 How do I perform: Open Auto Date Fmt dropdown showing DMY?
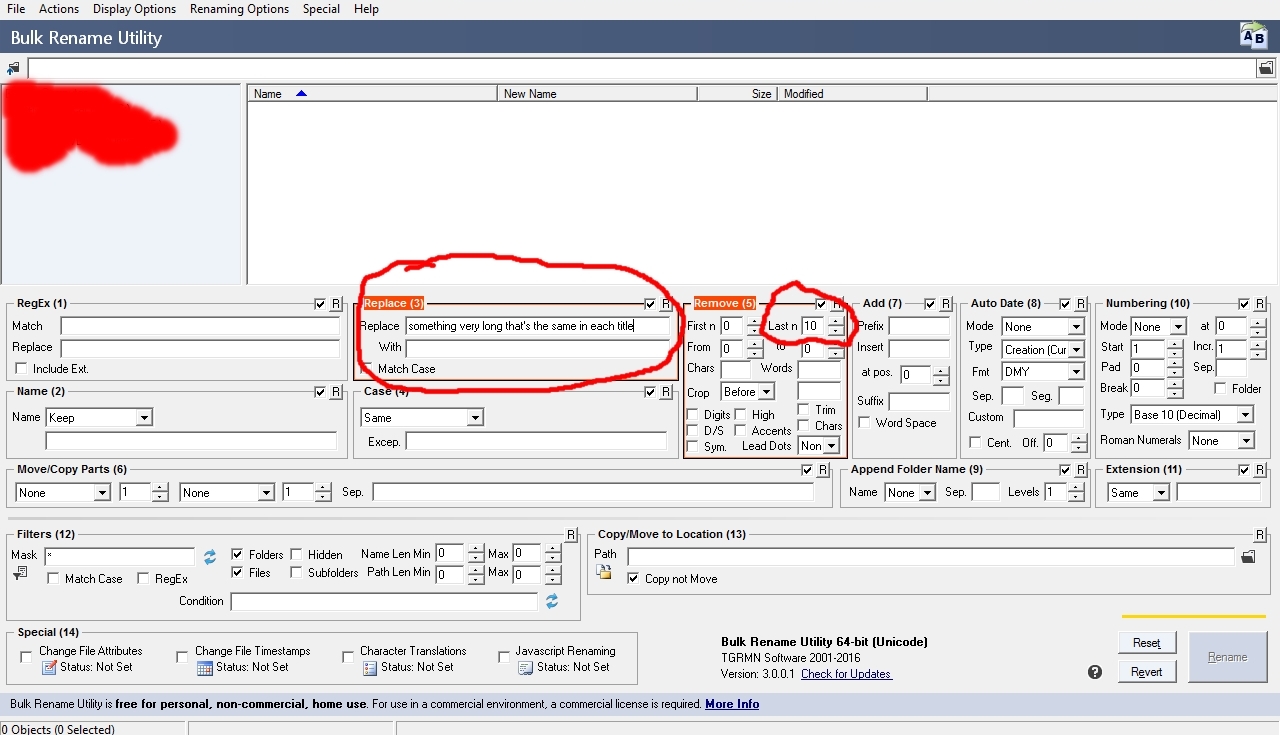tap(1043, 372)
